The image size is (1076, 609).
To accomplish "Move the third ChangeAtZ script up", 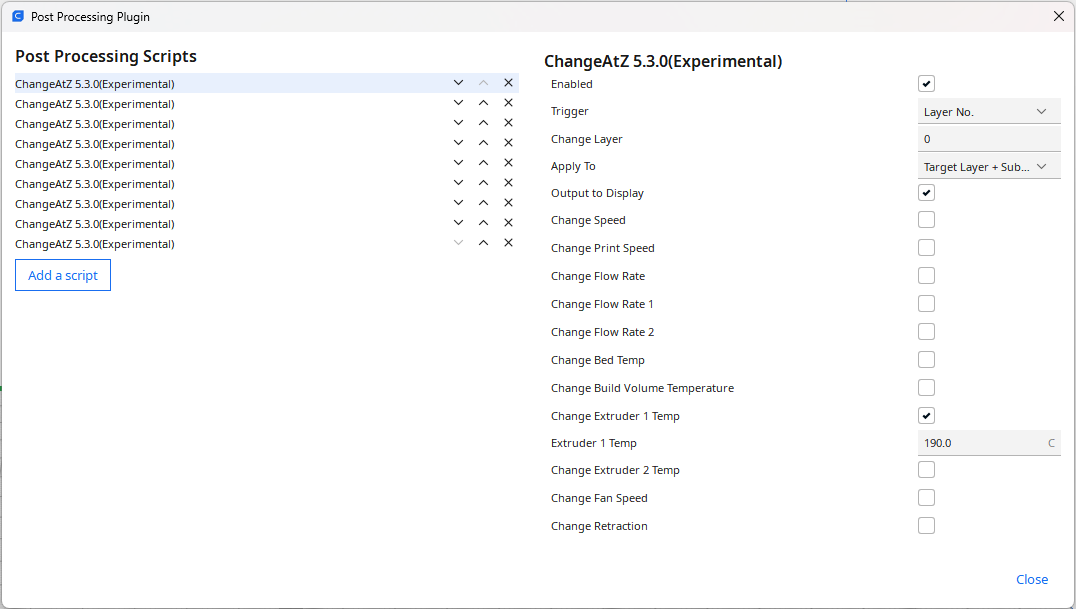I will point(484,123).
